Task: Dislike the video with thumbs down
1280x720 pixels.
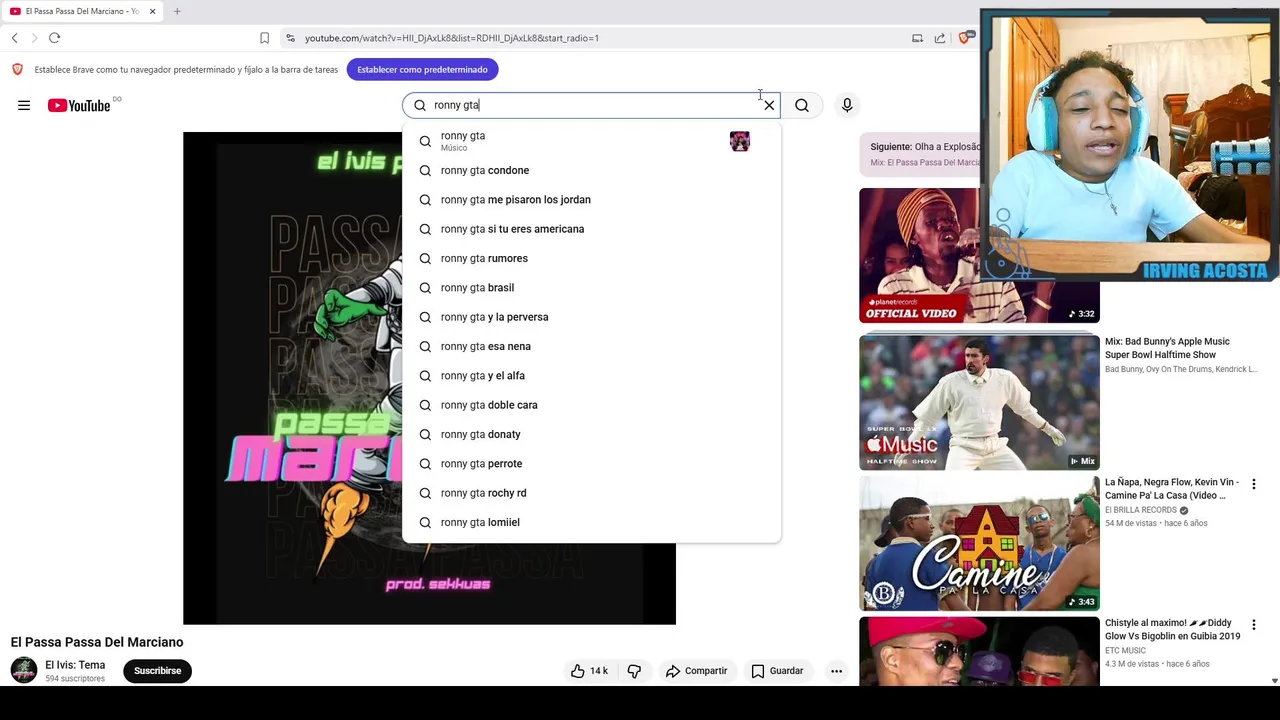Action: tap(634, 671)
